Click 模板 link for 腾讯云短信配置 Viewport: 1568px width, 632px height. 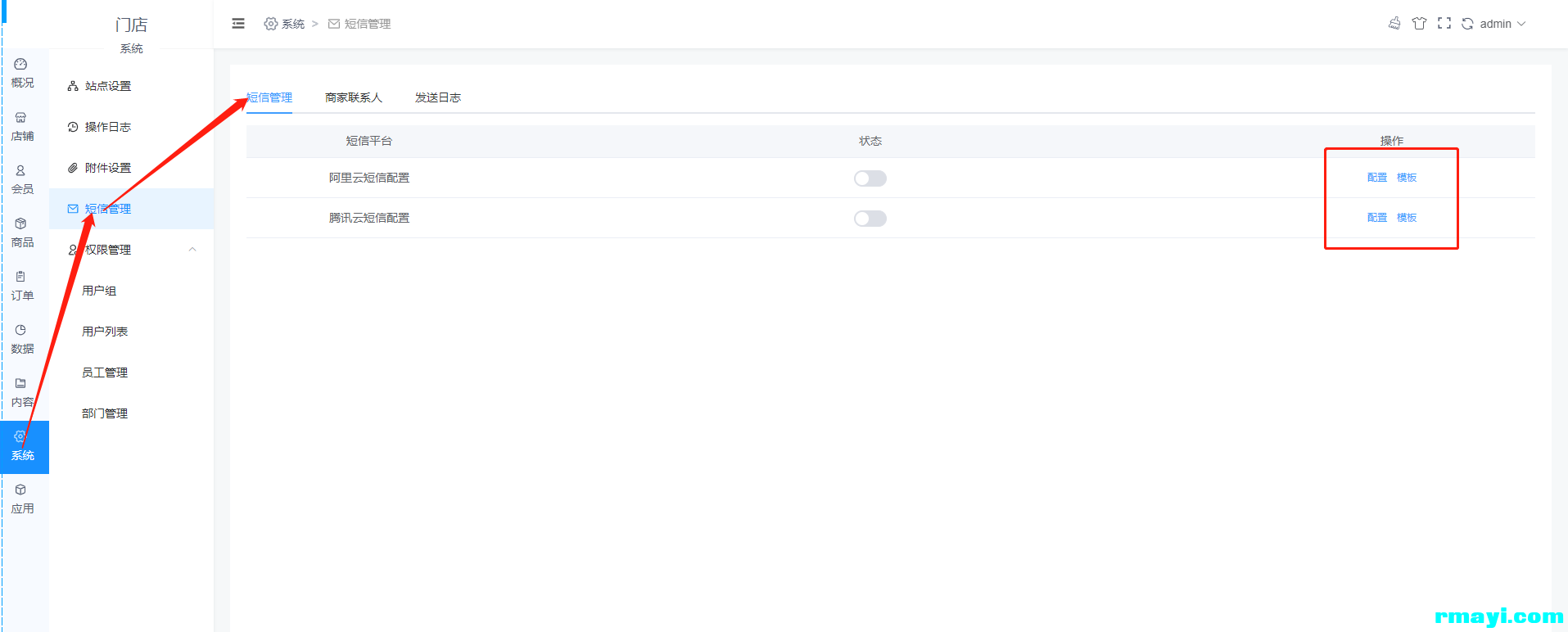coord(1407,218)
